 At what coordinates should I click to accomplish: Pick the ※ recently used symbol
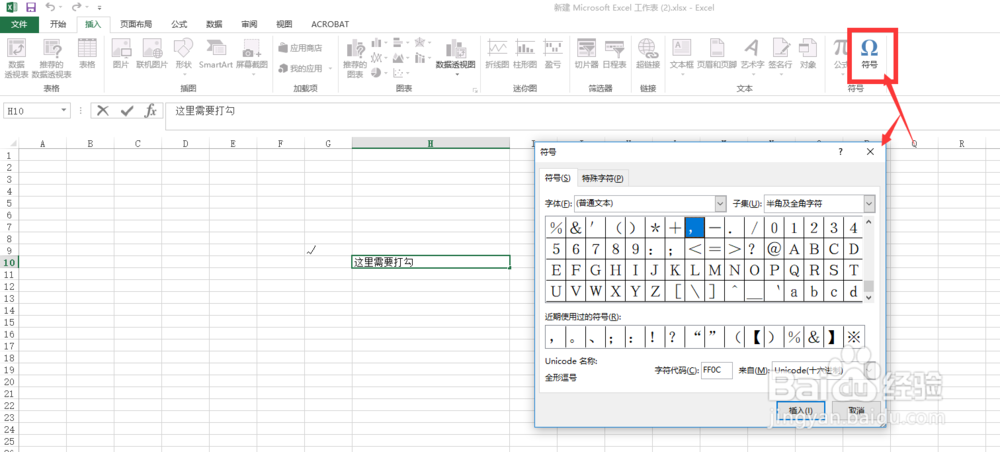[854, 338]
